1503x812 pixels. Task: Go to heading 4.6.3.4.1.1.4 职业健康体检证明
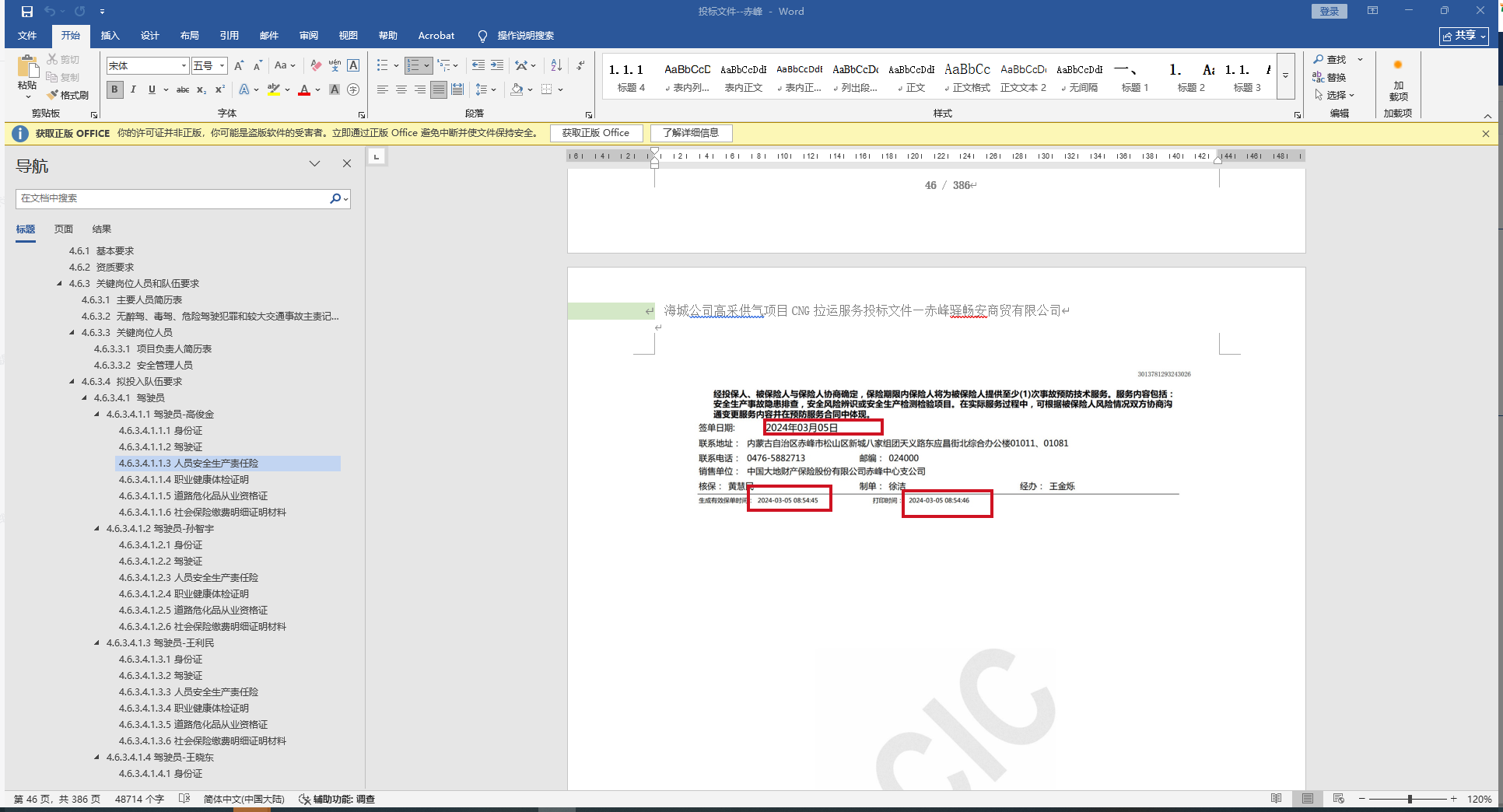click(184, 480)
